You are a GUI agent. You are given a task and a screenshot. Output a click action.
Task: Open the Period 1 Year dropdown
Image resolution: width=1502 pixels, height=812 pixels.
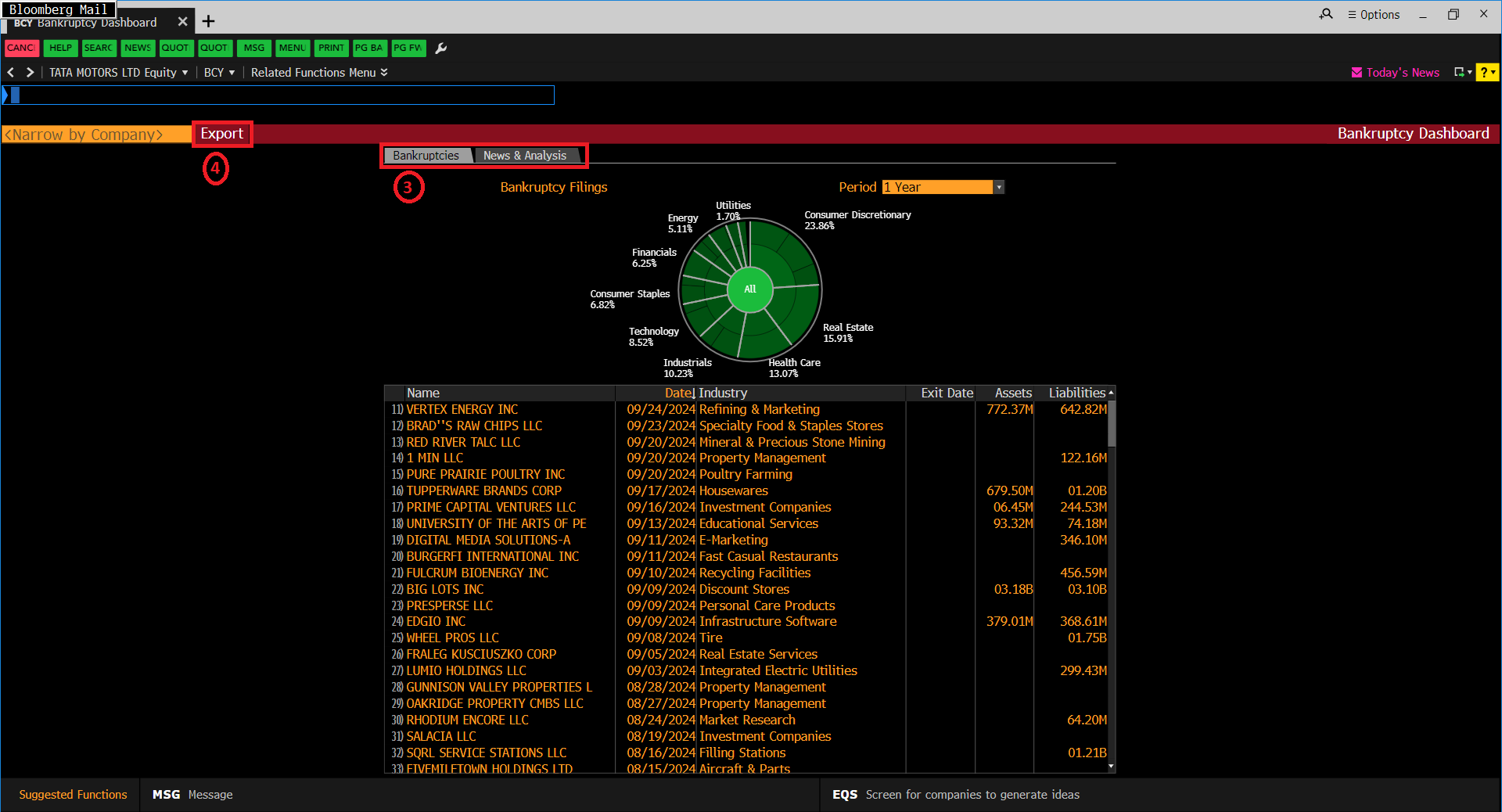[943, 187]
